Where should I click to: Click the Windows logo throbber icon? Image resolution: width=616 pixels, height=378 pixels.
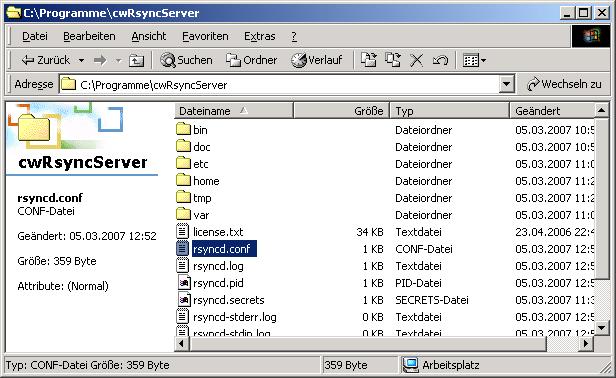click(x=591, y=36)
